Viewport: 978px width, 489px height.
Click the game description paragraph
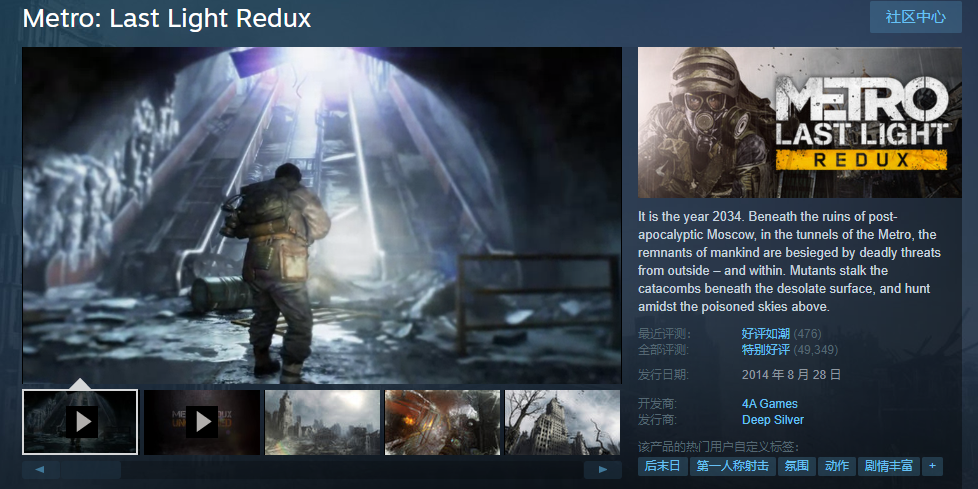coord(790,261)
